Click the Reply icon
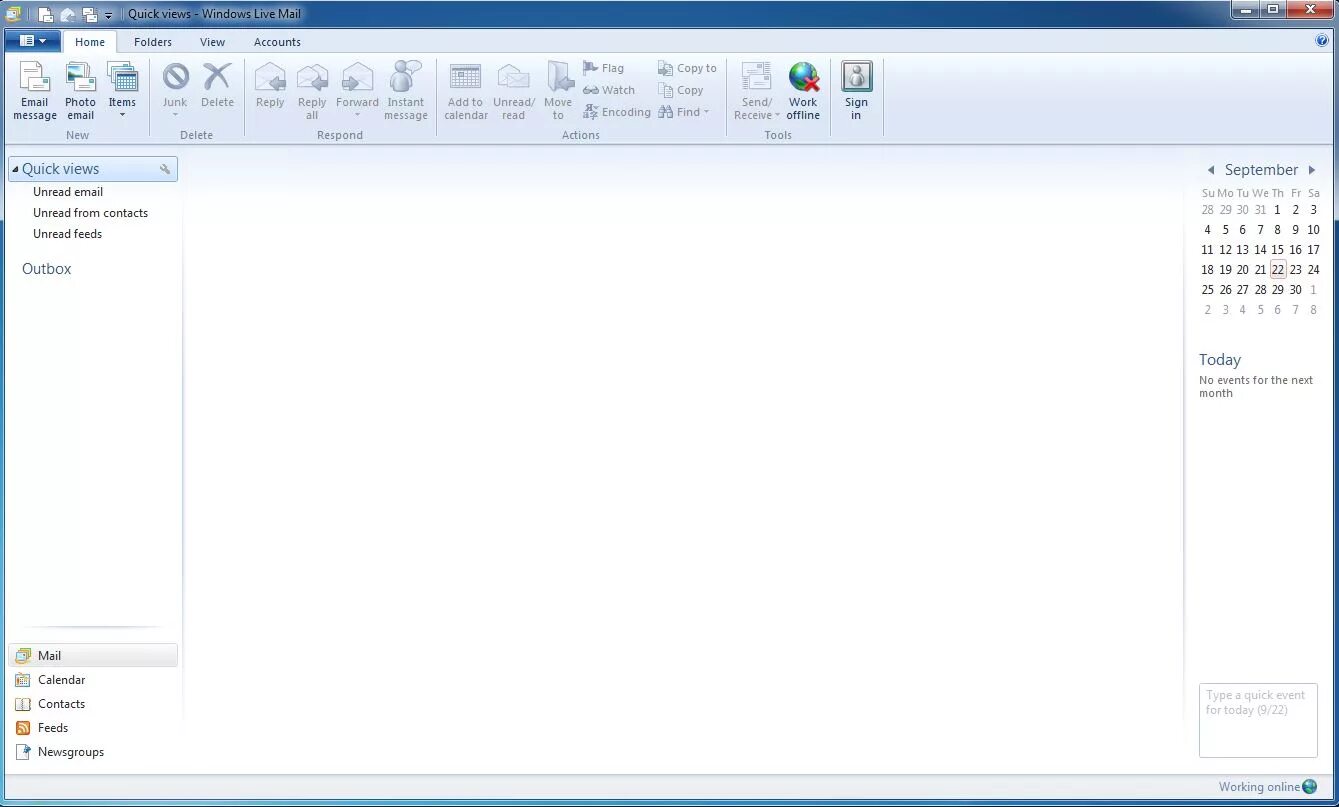Image resolution: width=1339 pixels, height=807 pixels. [x=270, y=77]
